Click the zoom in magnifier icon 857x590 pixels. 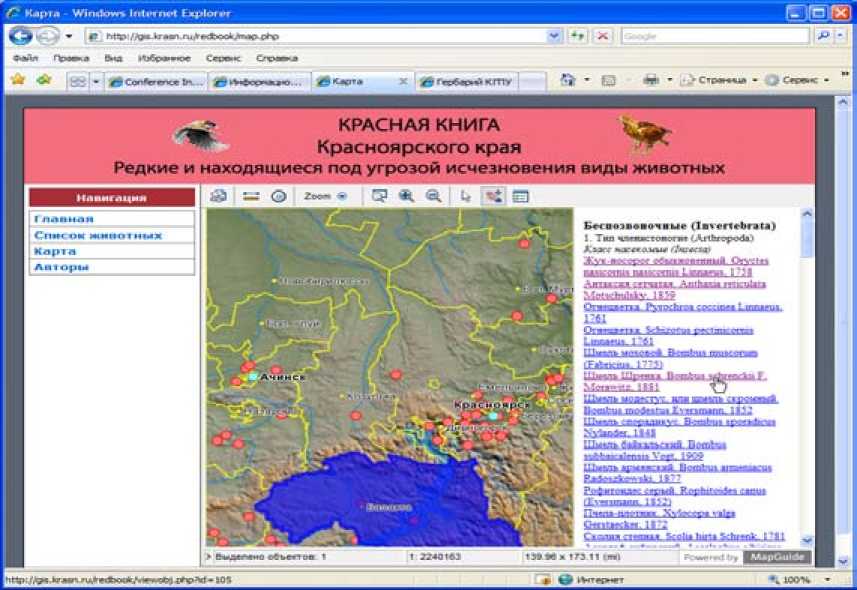coord(406,196)
